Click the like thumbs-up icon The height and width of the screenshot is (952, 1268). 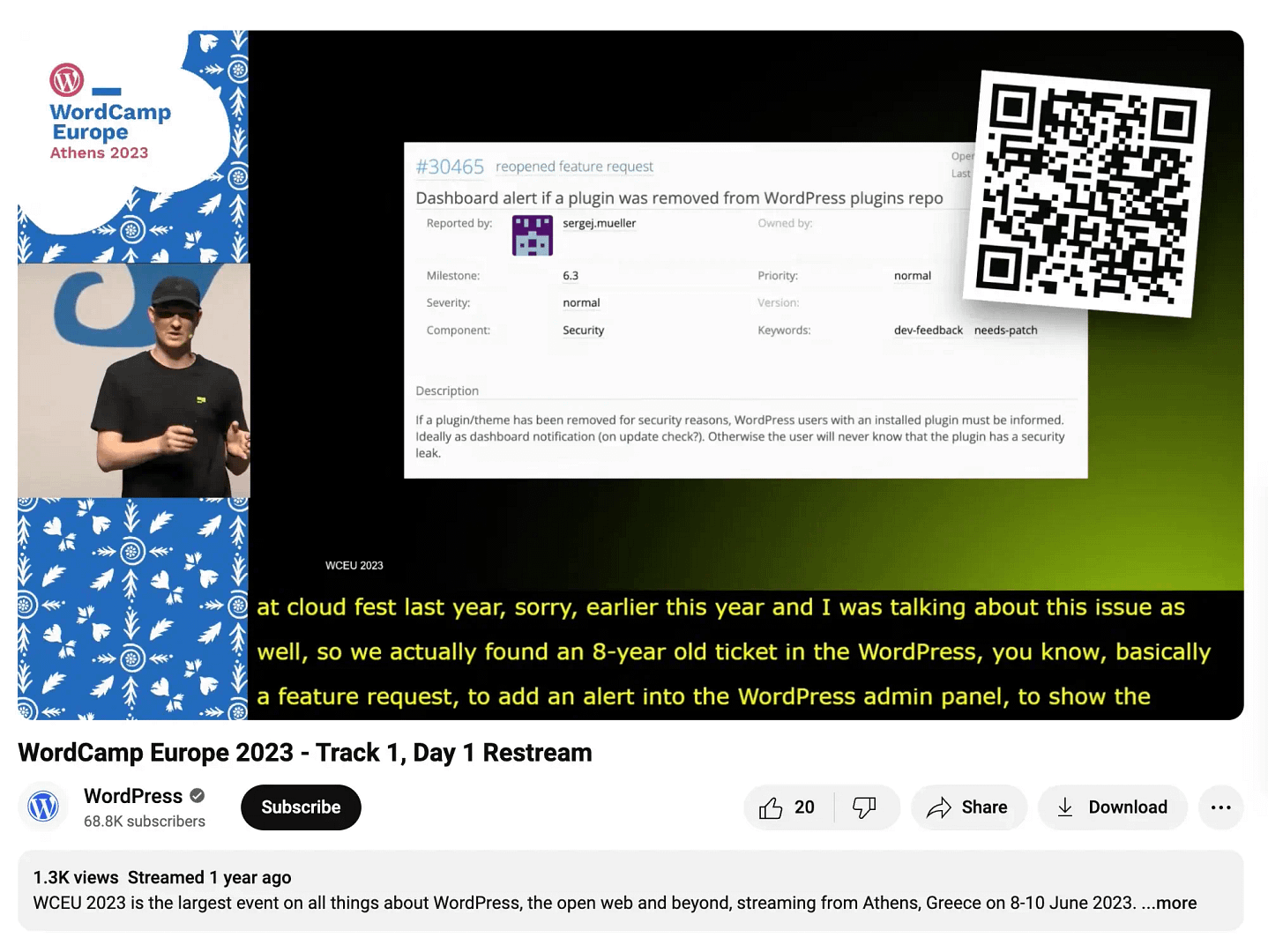tap(771, 807)
